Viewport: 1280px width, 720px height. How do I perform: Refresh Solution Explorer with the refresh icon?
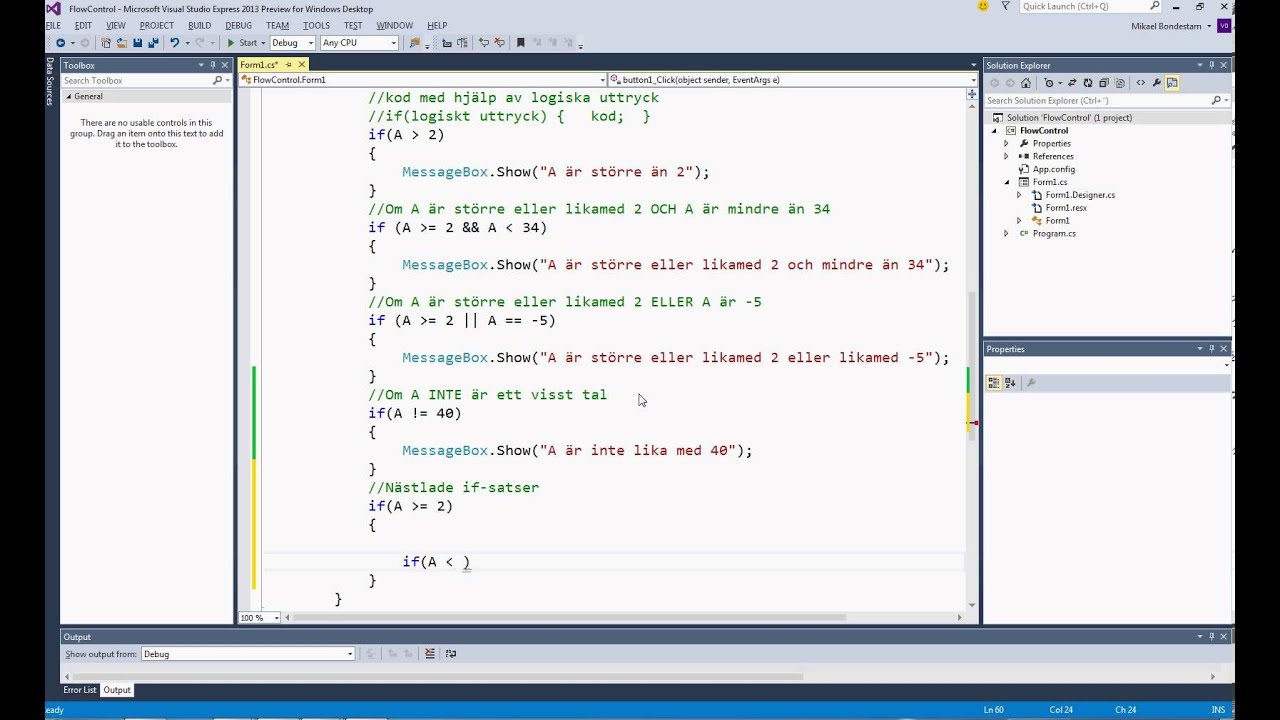coord(1088,83)
